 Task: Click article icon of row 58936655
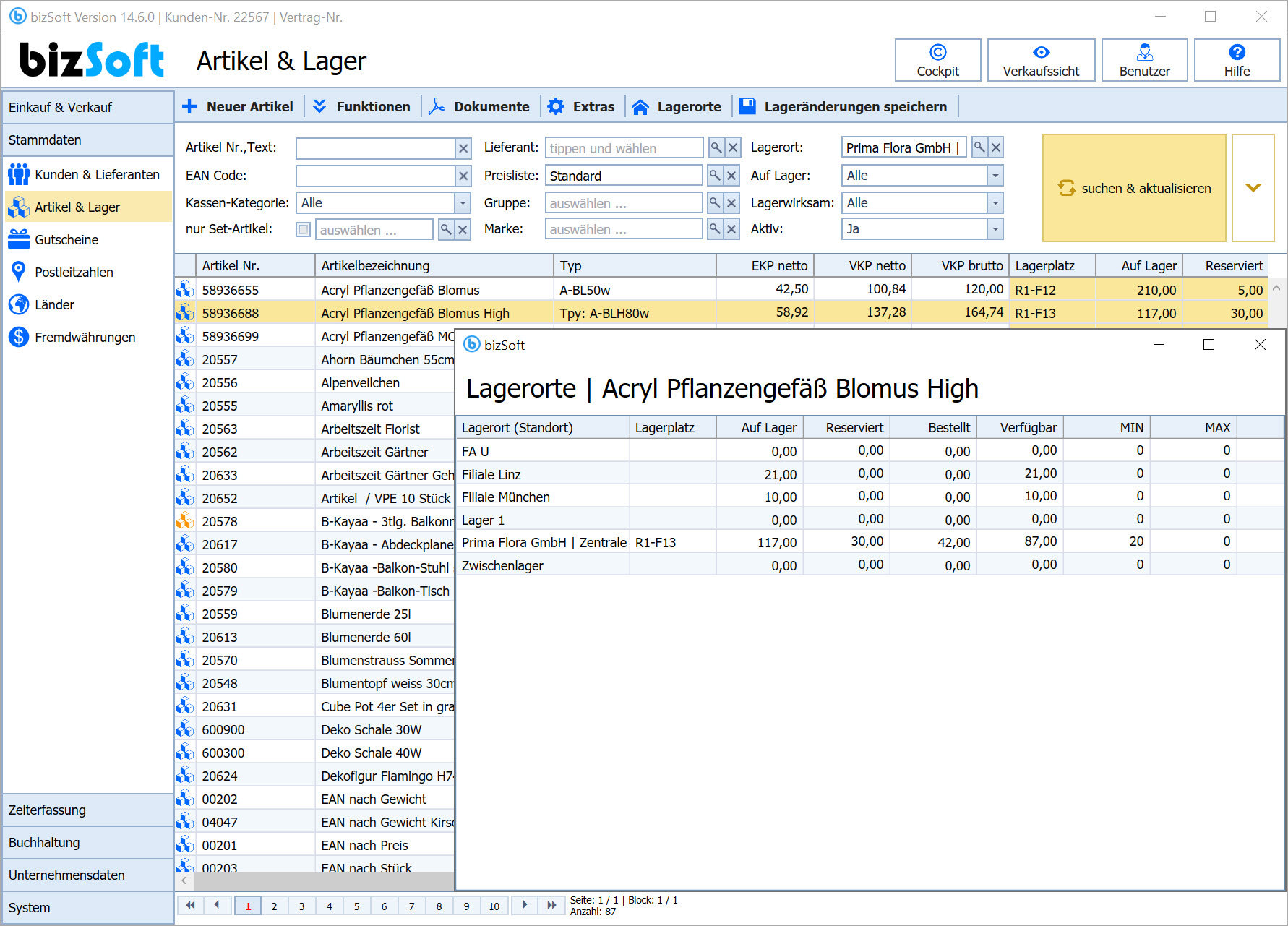[185, 289]
